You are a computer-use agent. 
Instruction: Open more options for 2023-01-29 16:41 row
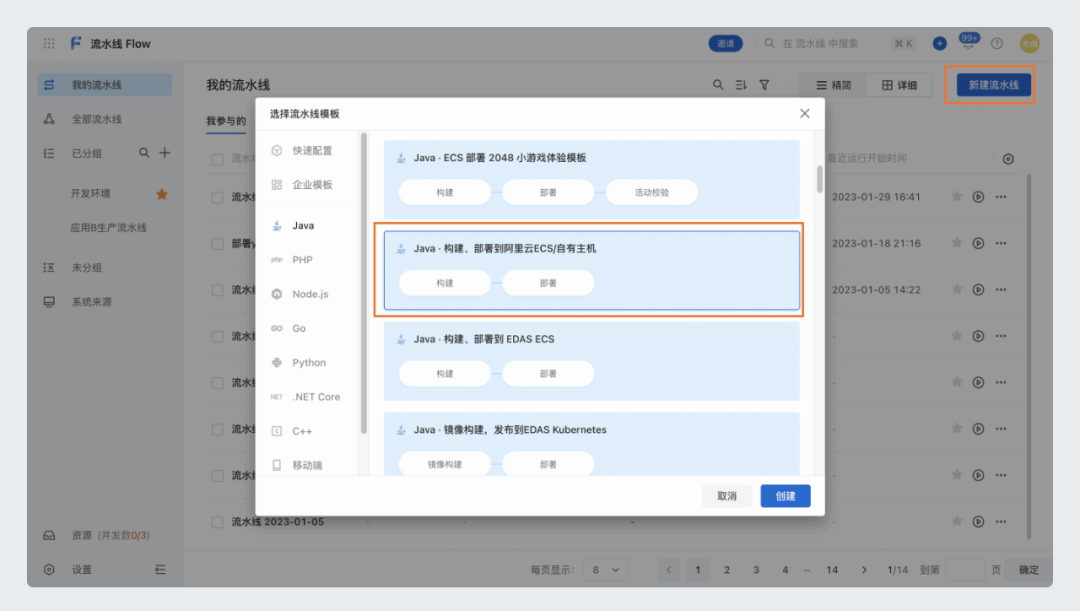[x=1001, y=197]
